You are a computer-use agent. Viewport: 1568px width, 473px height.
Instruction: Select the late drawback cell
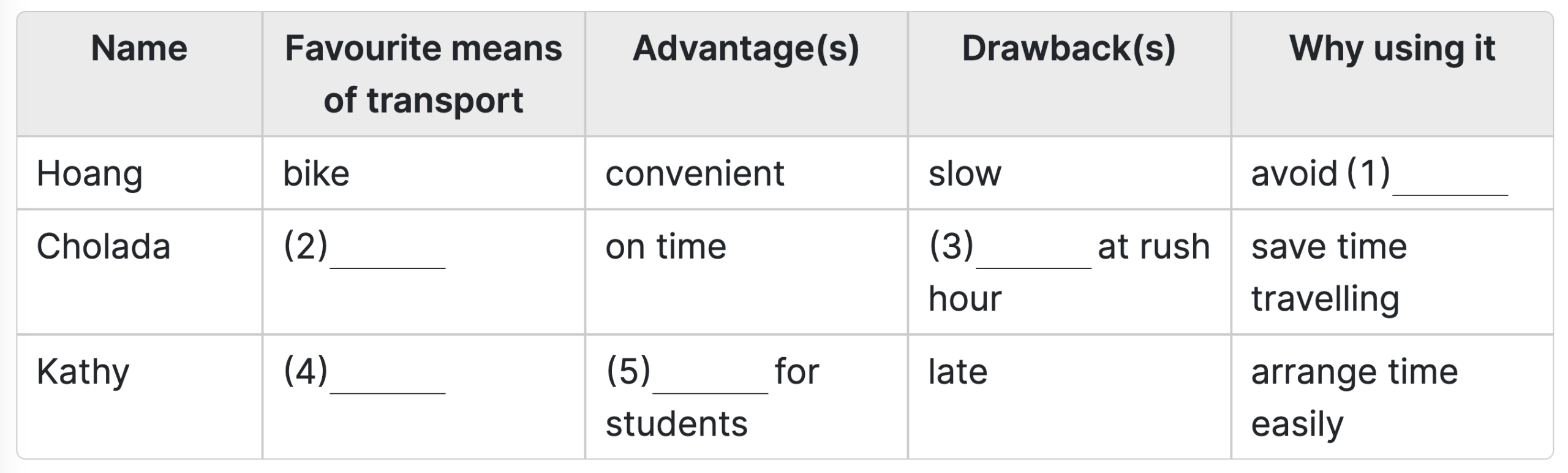[958, 372]
